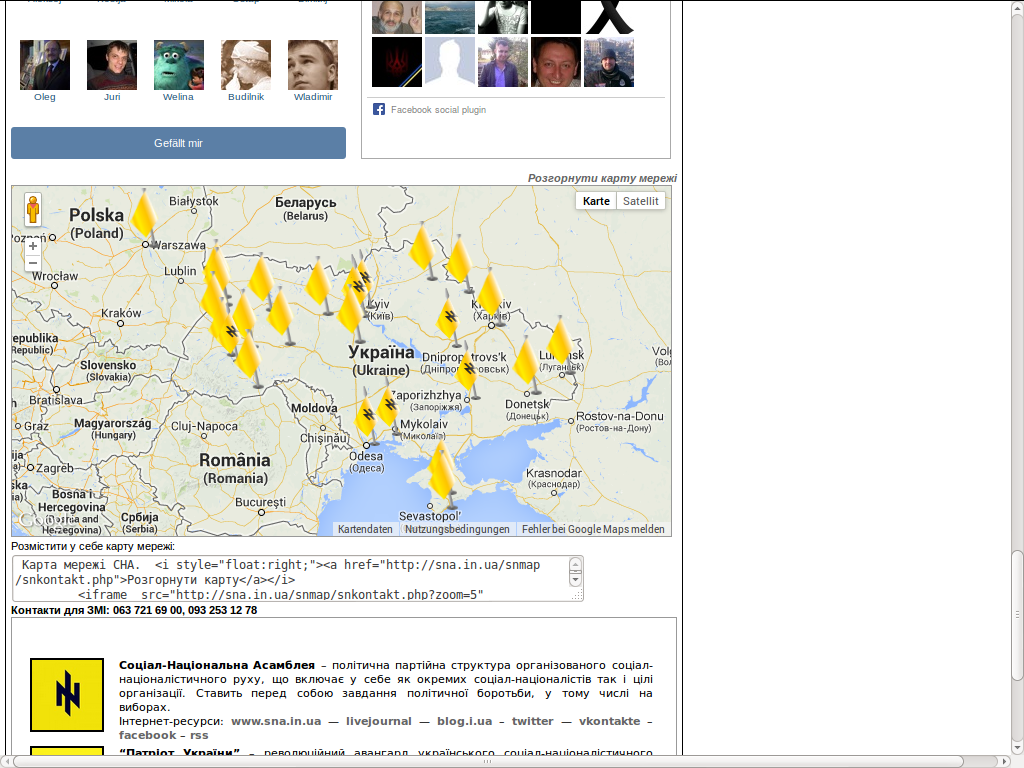Click the yellow flag marker near Sevastopol
This screenshot has height=768, width=1024.
click(x=441, y=474)
